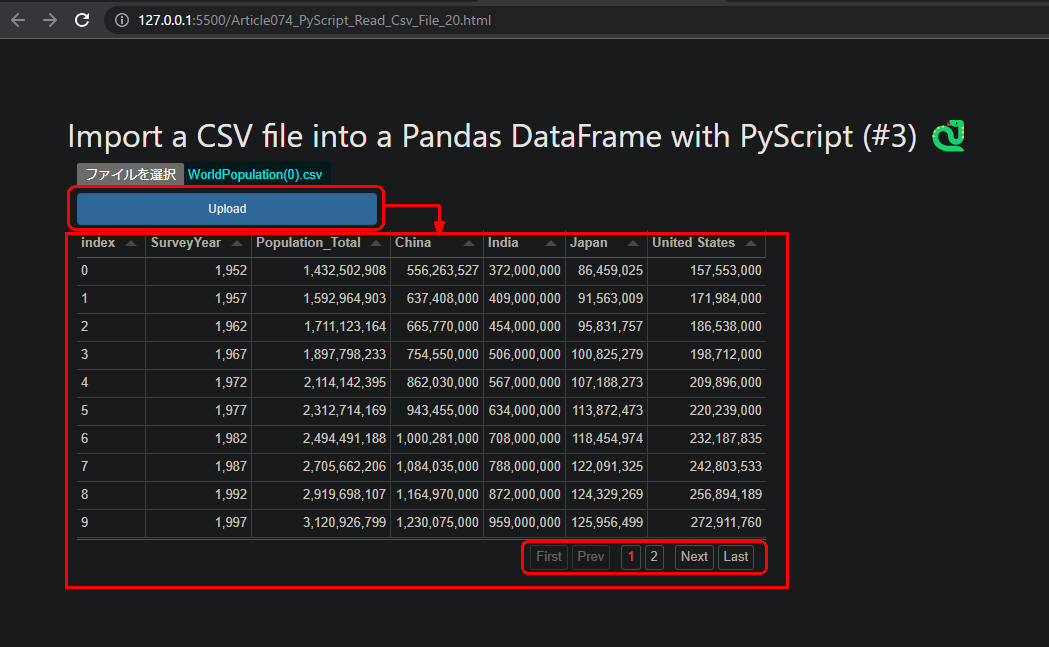Select Japan cell 100,825,279

[607, 354]
